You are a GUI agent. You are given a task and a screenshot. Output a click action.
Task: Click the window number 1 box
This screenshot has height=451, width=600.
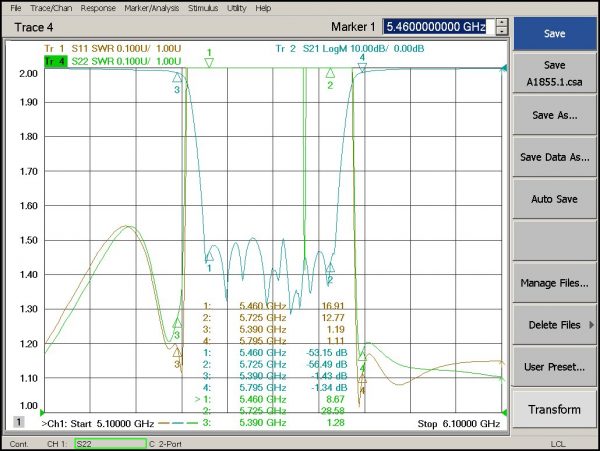click(19, 422)
